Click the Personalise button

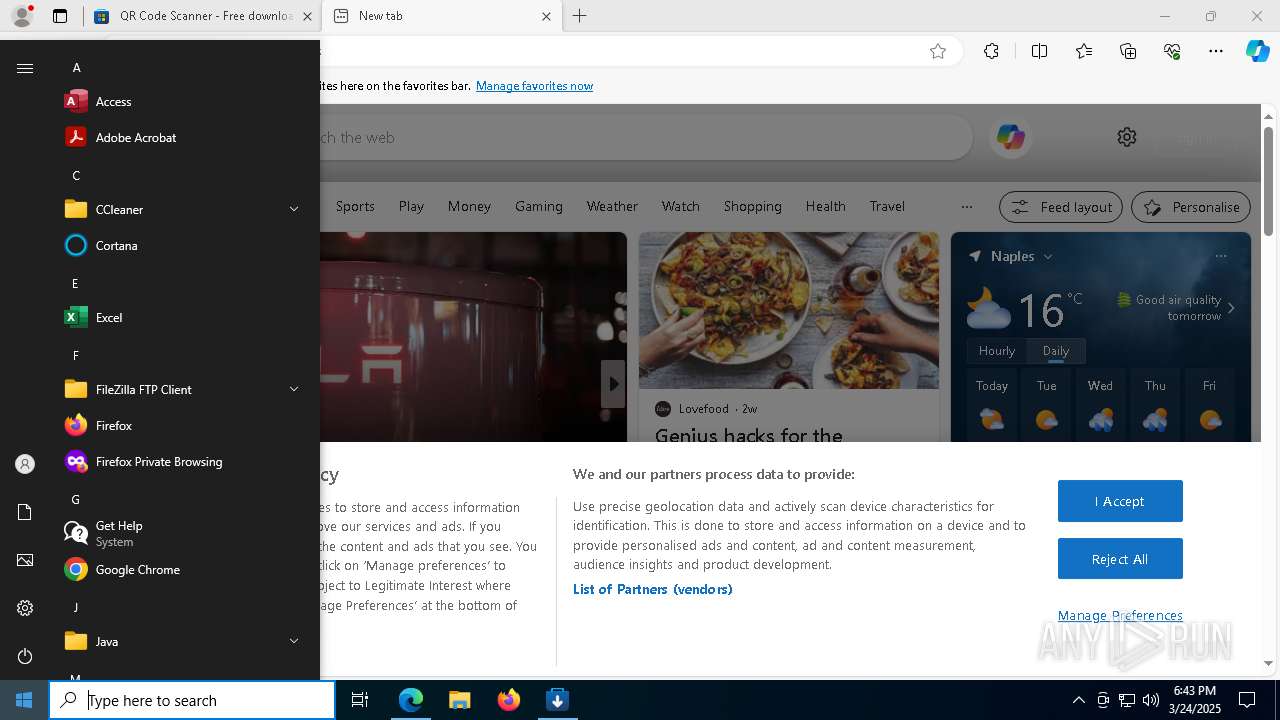[x=1191, y=207]
